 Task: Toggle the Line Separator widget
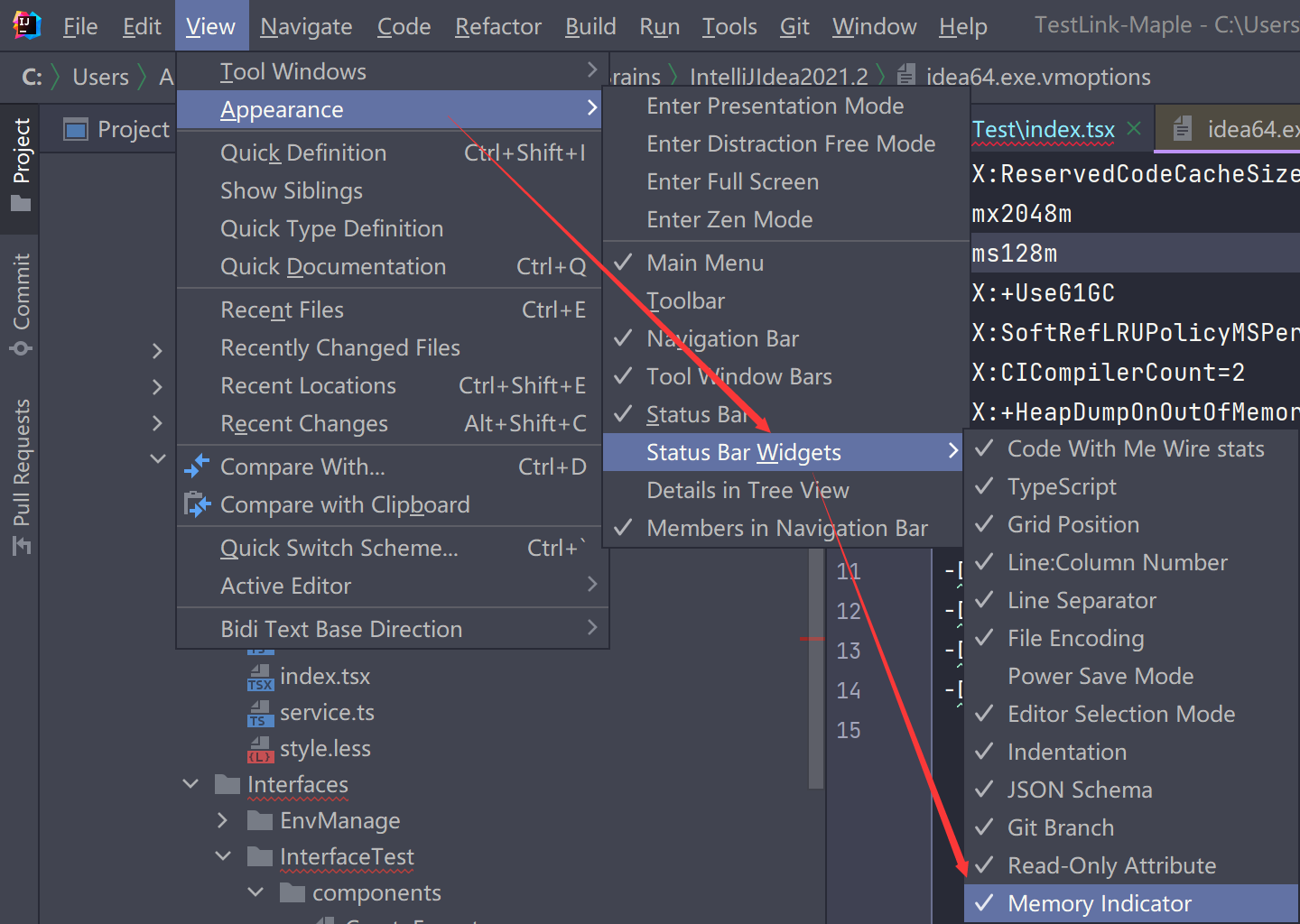click(1131, 600)
